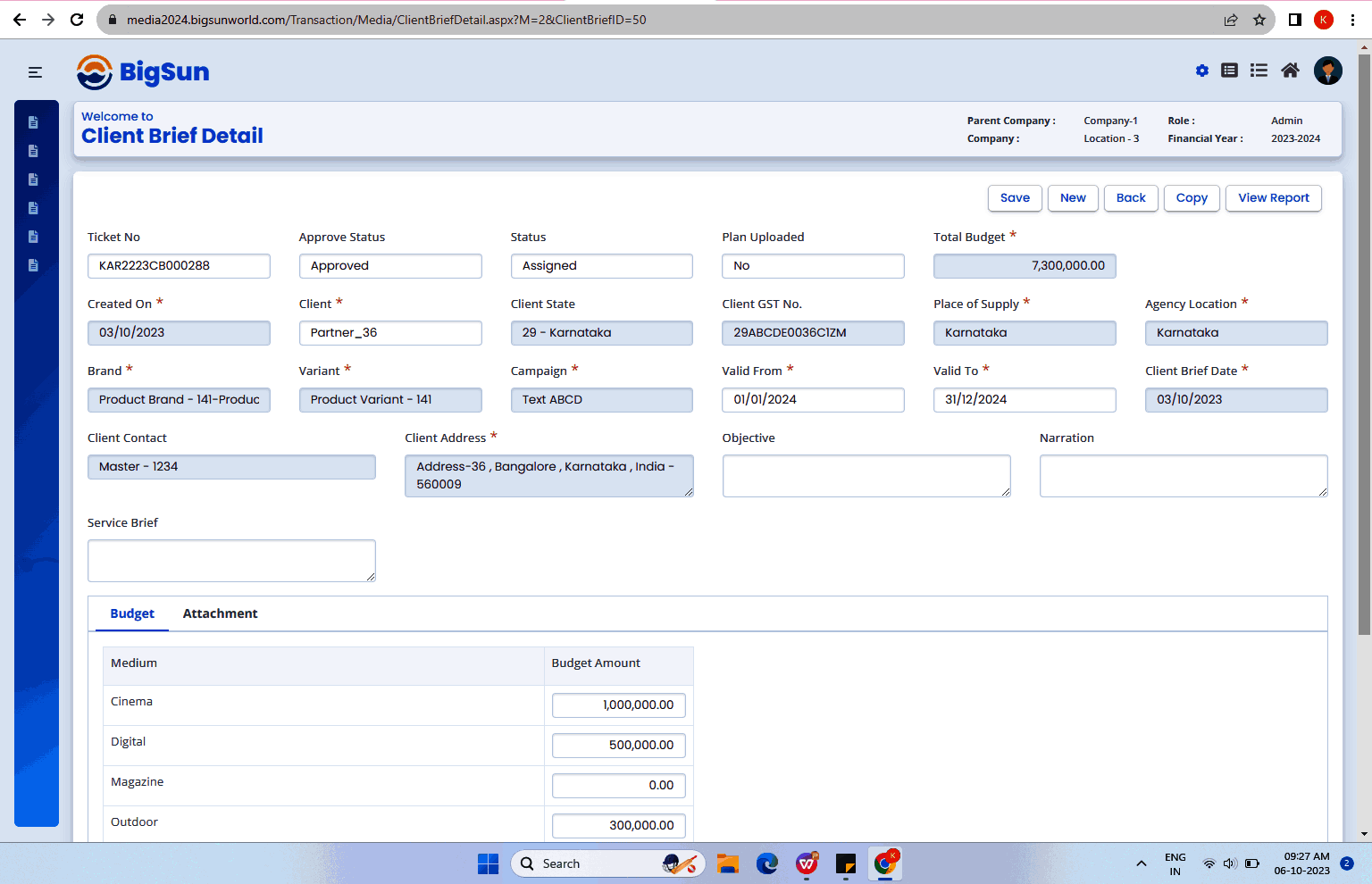The height and width of the screenshot is (884, 1372).
Task: Click the View Report button
Action: (1273, 198)
